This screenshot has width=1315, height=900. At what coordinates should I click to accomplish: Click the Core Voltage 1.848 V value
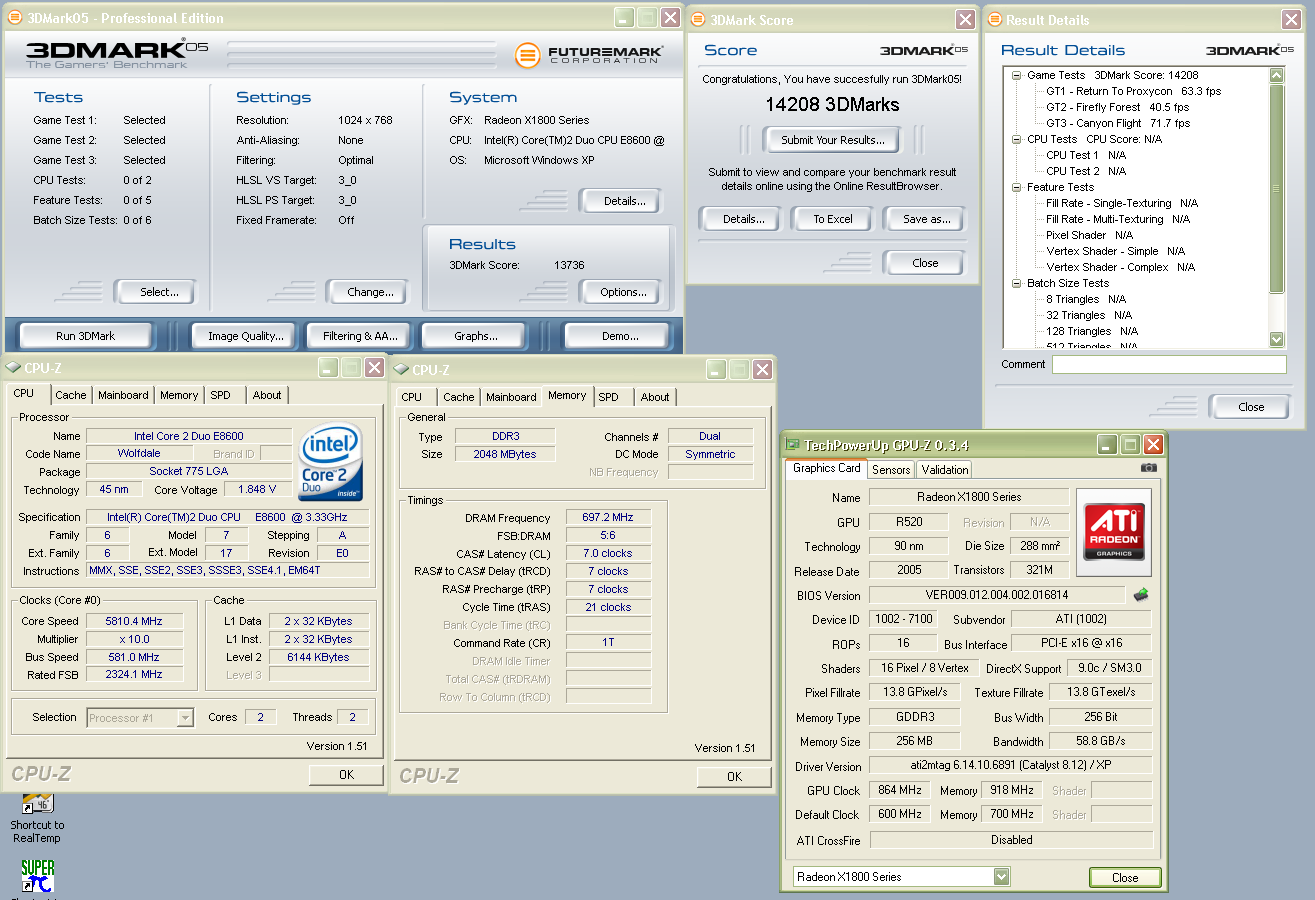257,490
